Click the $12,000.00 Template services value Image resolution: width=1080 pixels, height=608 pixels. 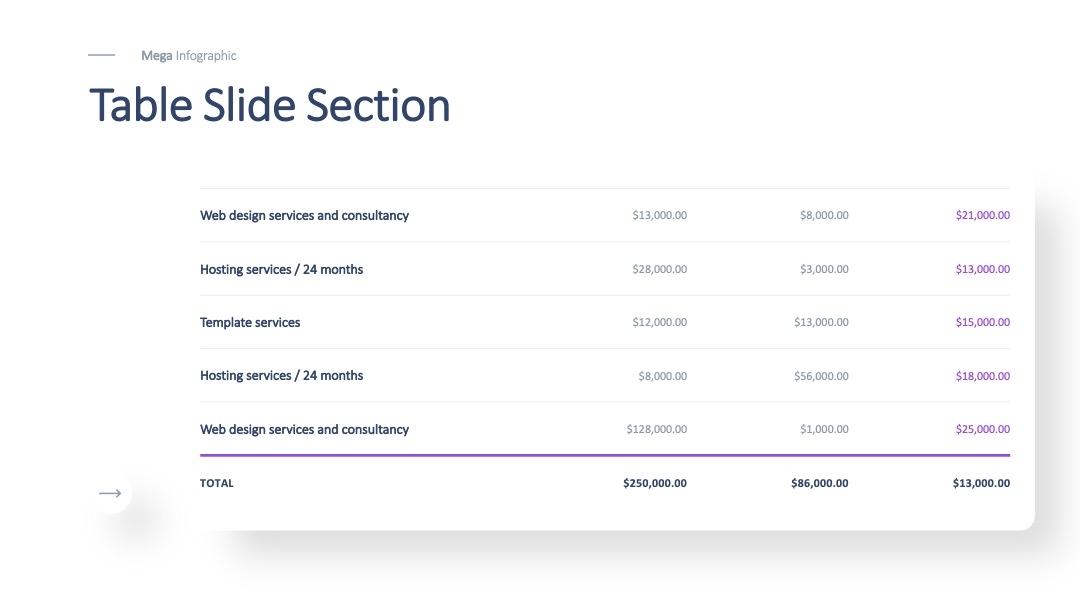click(x=659, y=323)
